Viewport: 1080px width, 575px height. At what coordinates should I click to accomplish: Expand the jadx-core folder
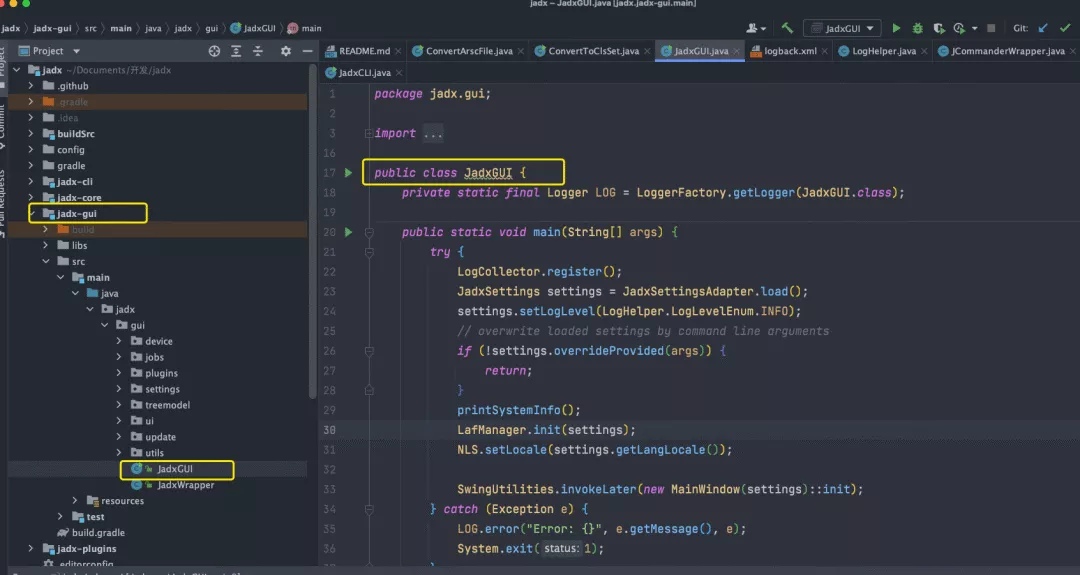pyautogui.click(x=31, y=198)
